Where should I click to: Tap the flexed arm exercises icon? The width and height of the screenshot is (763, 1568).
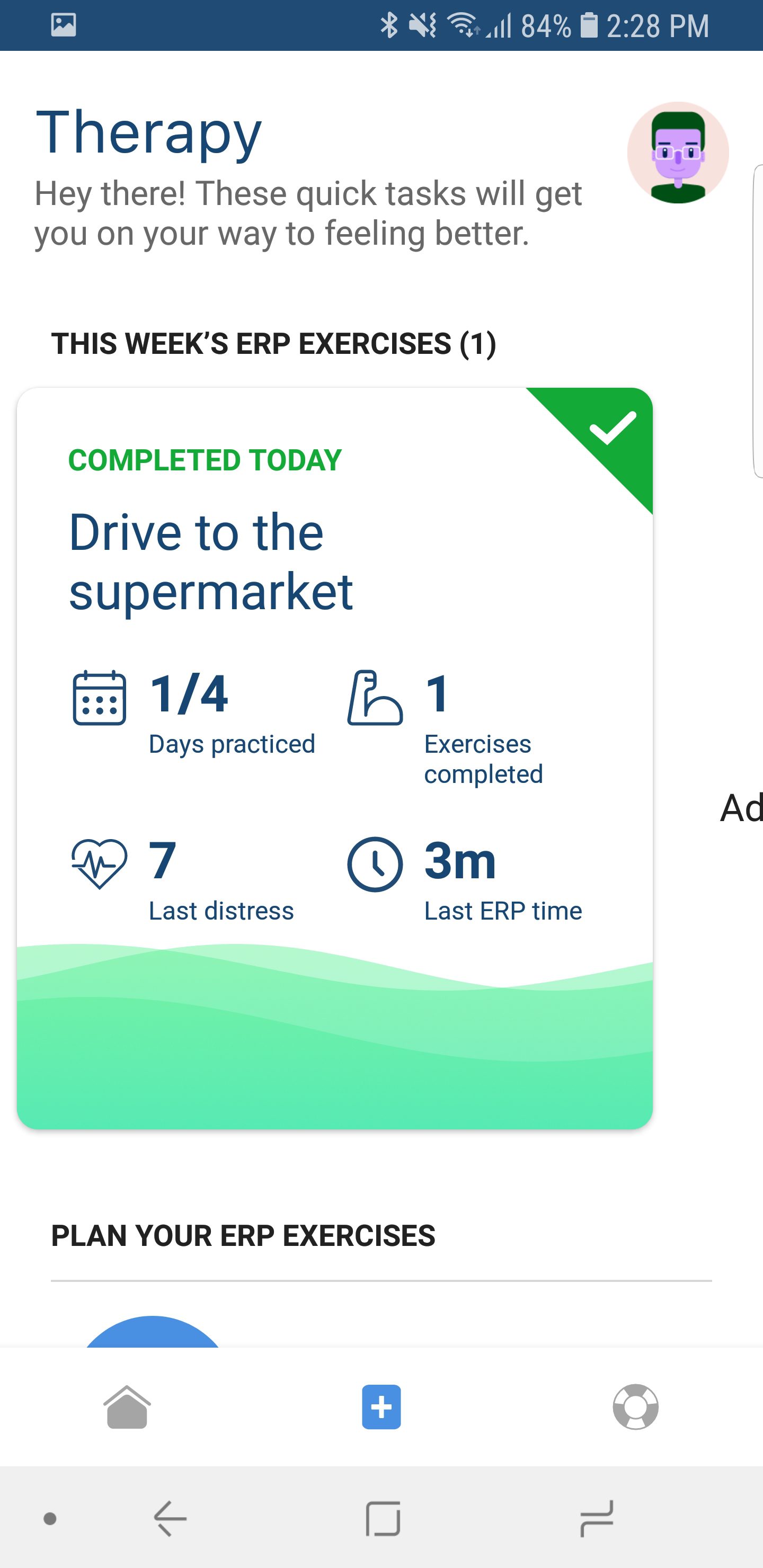tap(375, 698)
